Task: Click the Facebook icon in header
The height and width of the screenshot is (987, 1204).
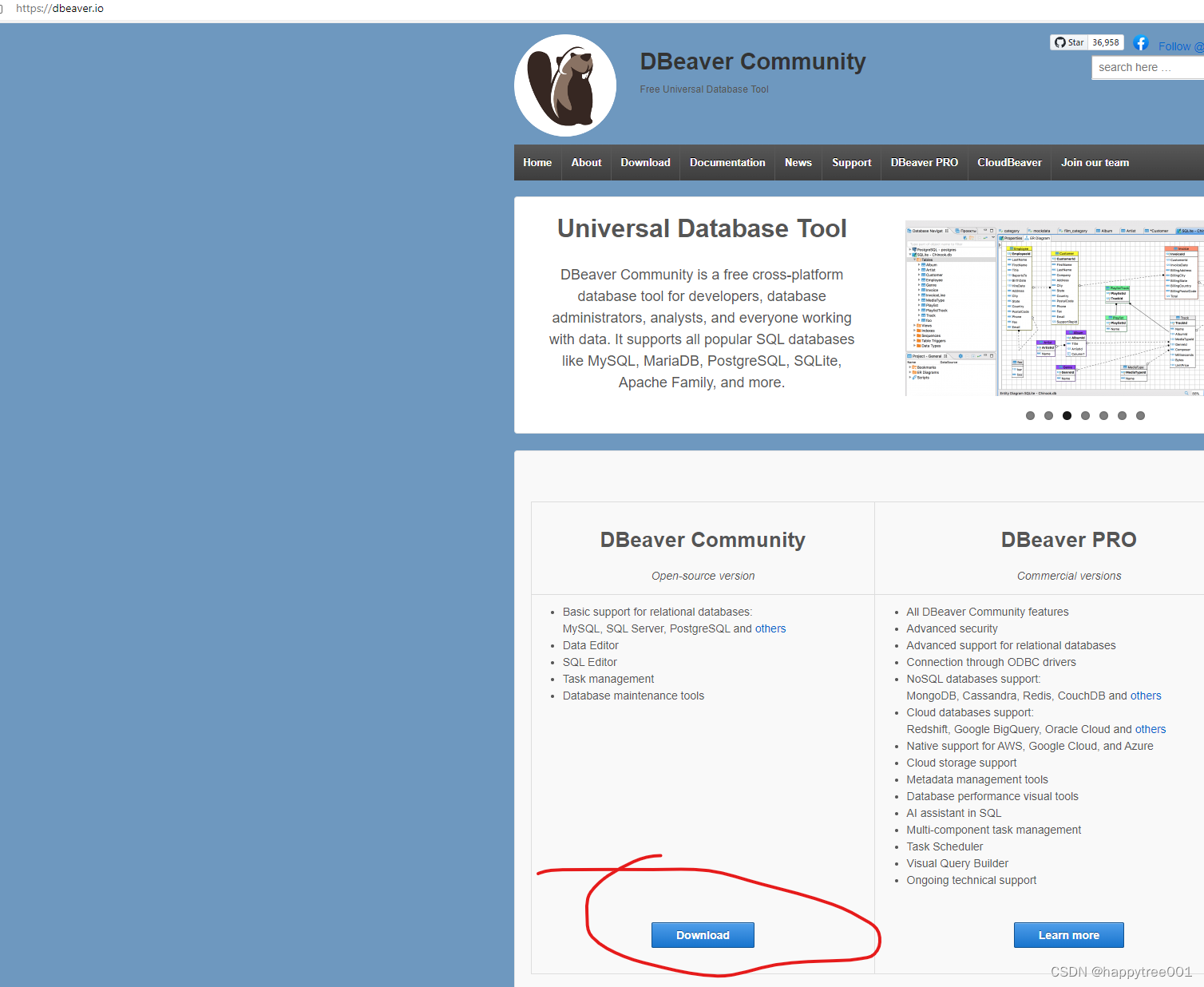Action: tap(1141, 43)
